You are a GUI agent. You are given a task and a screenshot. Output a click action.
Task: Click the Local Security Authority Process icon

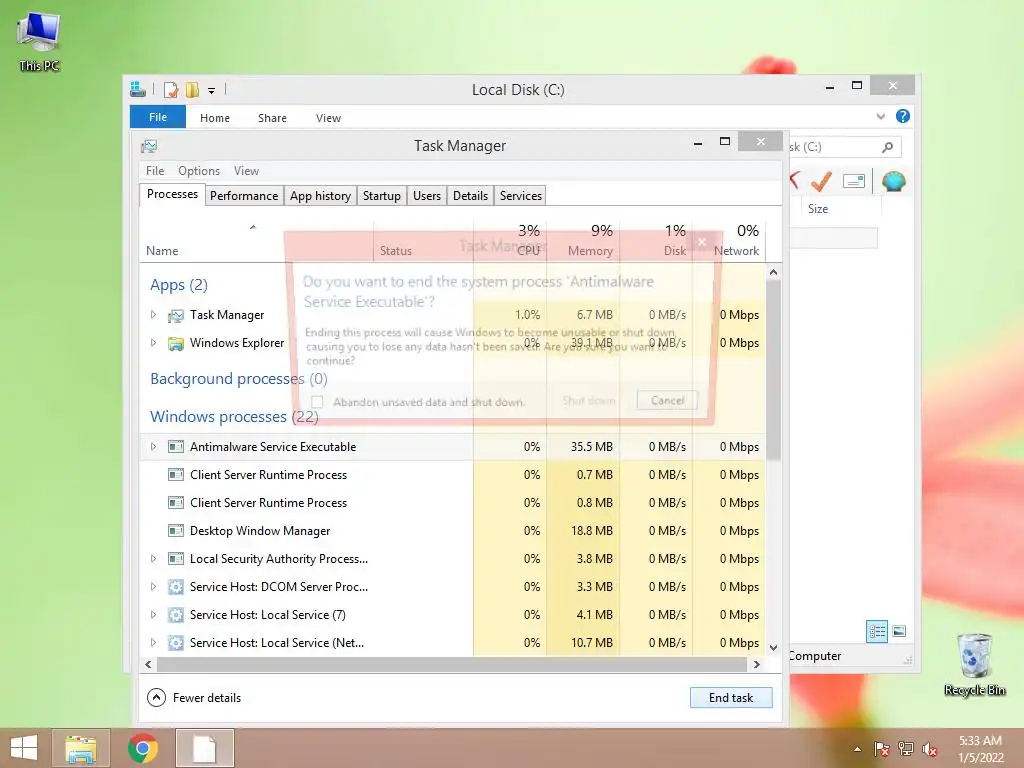pos(176,558)
